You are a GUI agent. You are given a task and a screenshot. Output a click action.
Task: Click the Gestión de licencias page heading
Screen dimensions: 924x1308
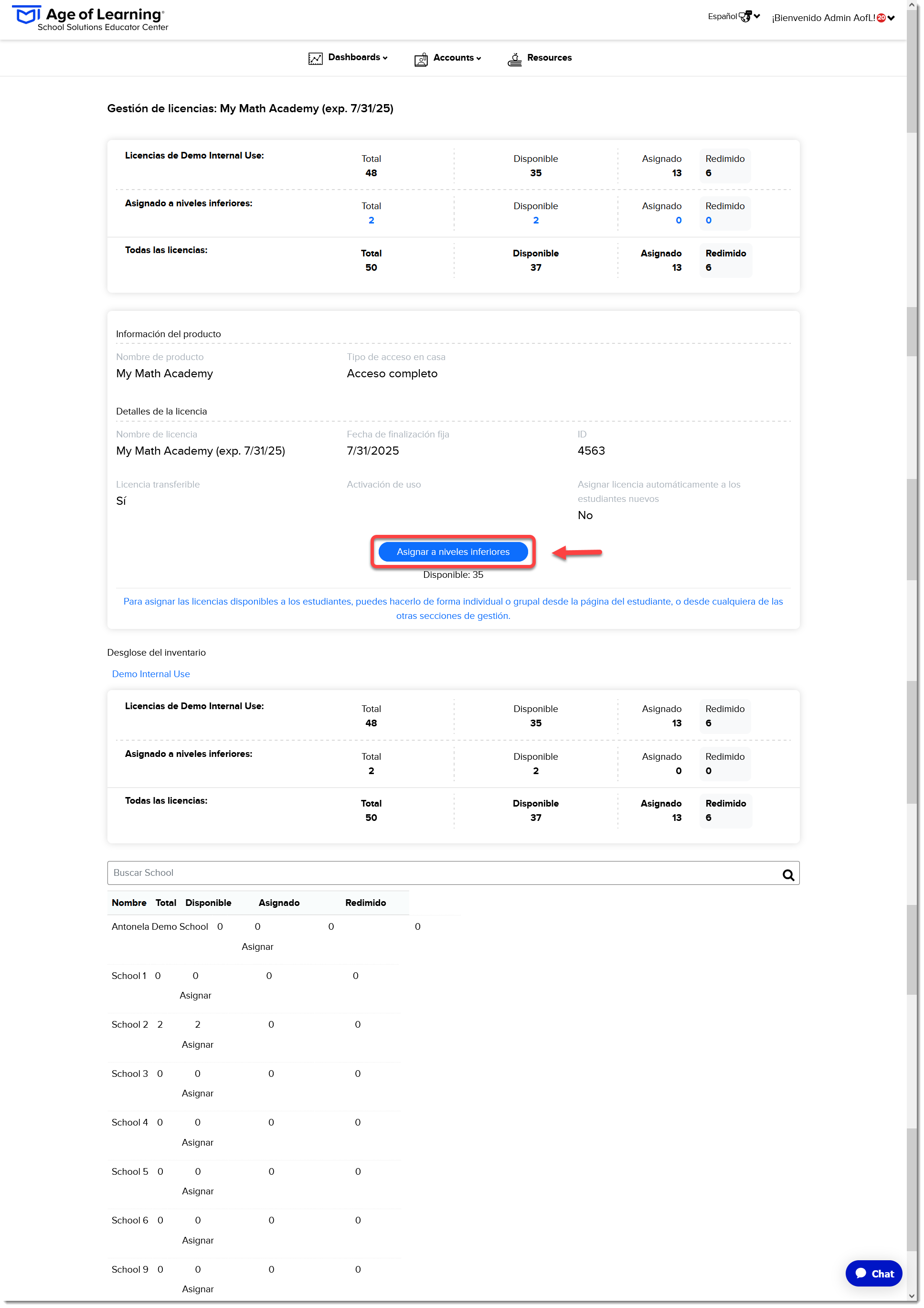251,108
